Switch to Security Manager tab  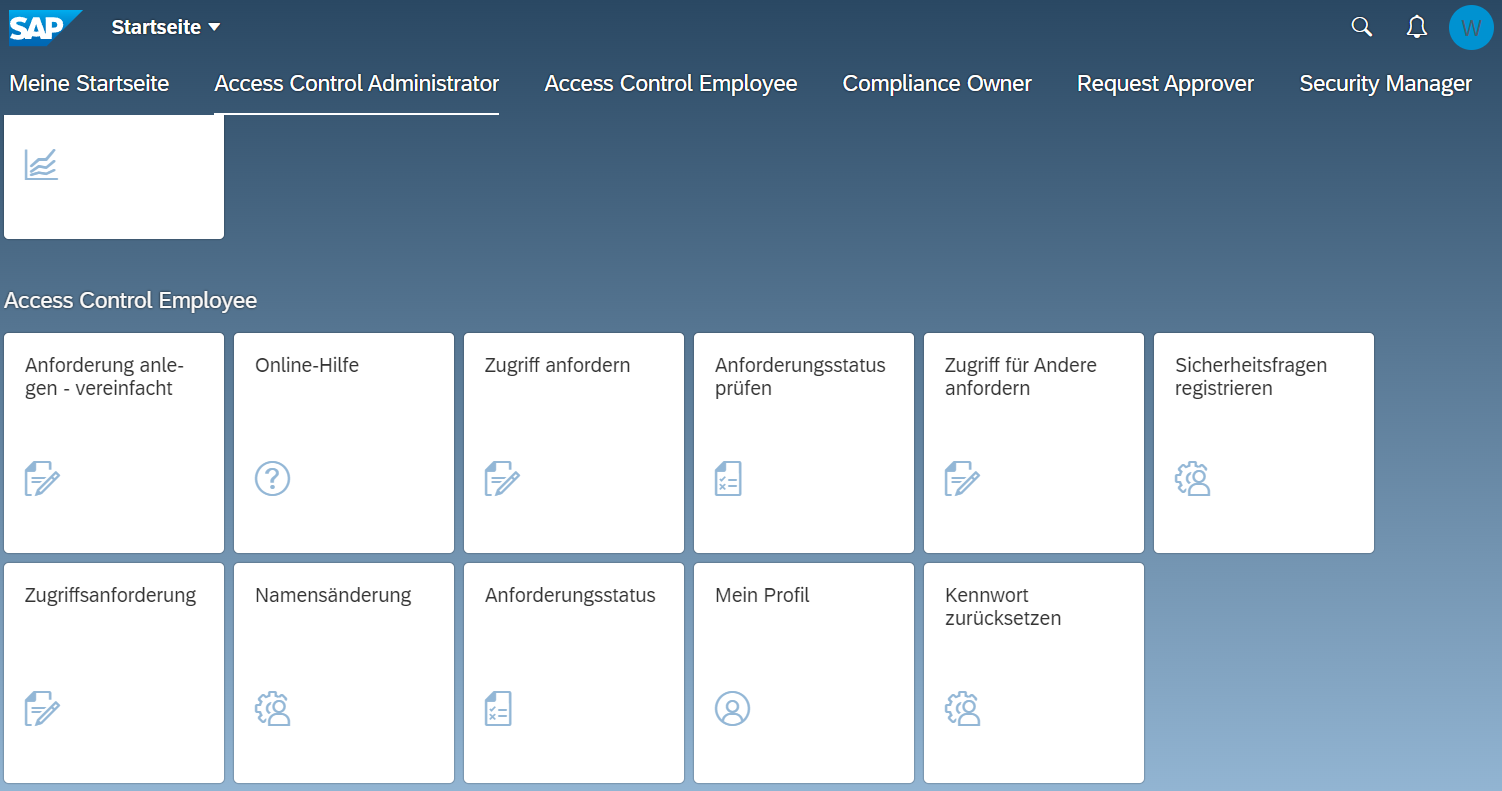[x=1385, y=84]
